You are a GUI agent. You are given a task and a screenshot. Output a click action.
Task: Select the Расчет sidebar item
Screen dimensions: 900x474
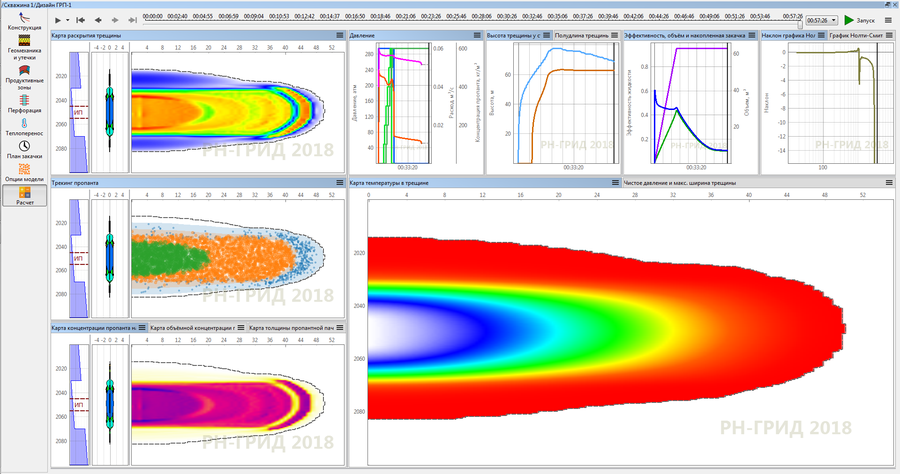(x=24, y=196)
